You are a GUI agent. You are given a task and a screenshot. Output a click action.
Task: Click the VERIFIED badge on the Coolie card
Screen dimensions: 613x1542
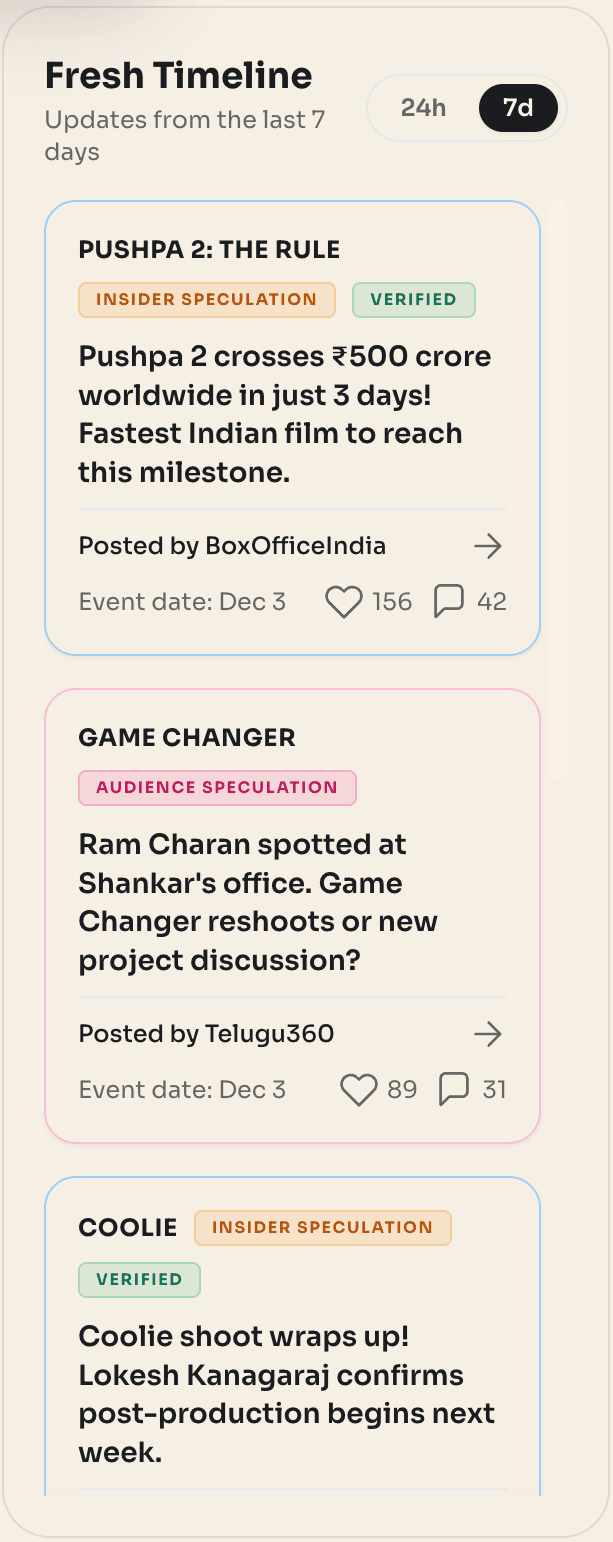pyautogui.click(x=139, y=1279)
